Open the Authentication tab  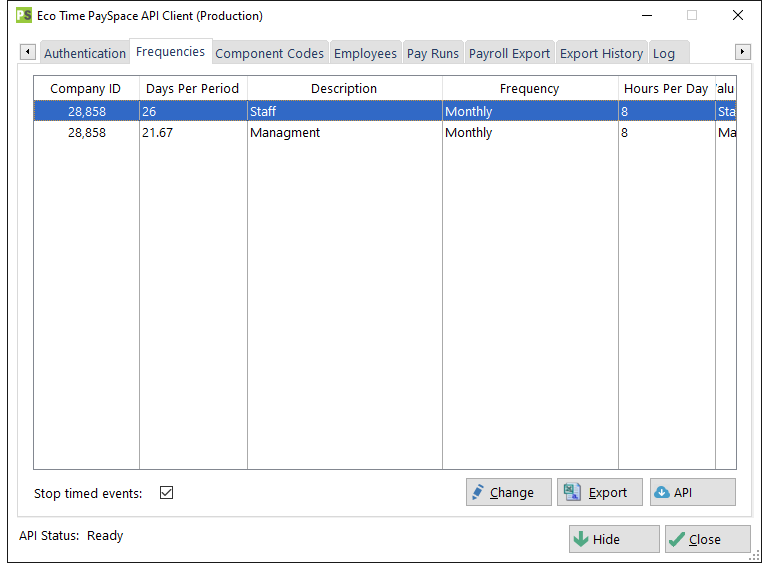[85, 53]
